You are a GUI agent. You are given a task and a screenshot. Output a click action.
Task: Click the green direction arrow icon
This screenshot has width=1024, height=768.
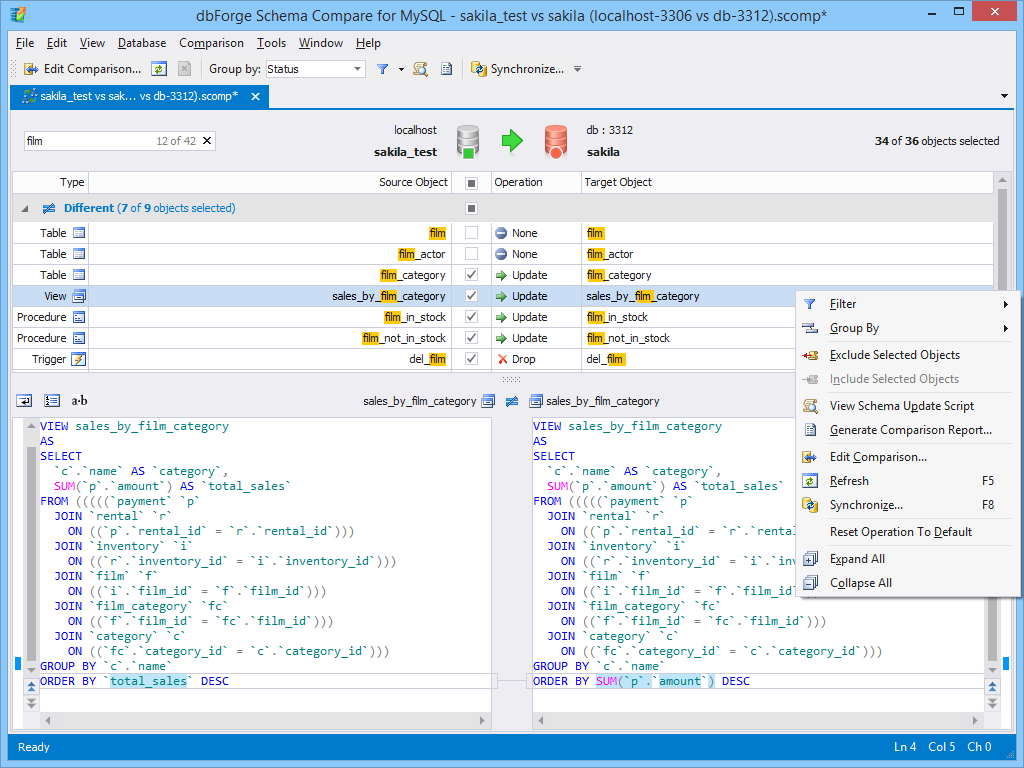tap(512, 140)
